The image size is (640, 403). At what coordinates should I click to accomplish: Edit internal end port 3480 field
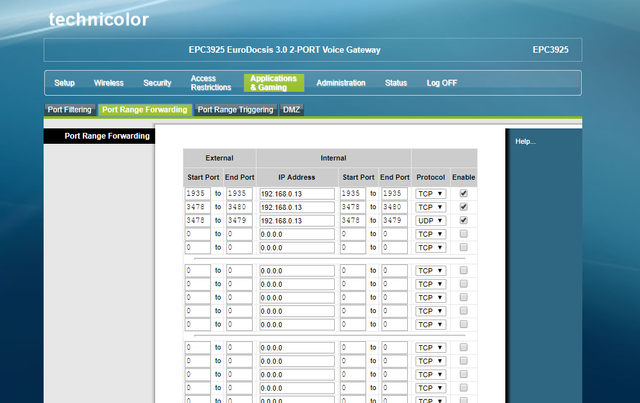point(394,207)
